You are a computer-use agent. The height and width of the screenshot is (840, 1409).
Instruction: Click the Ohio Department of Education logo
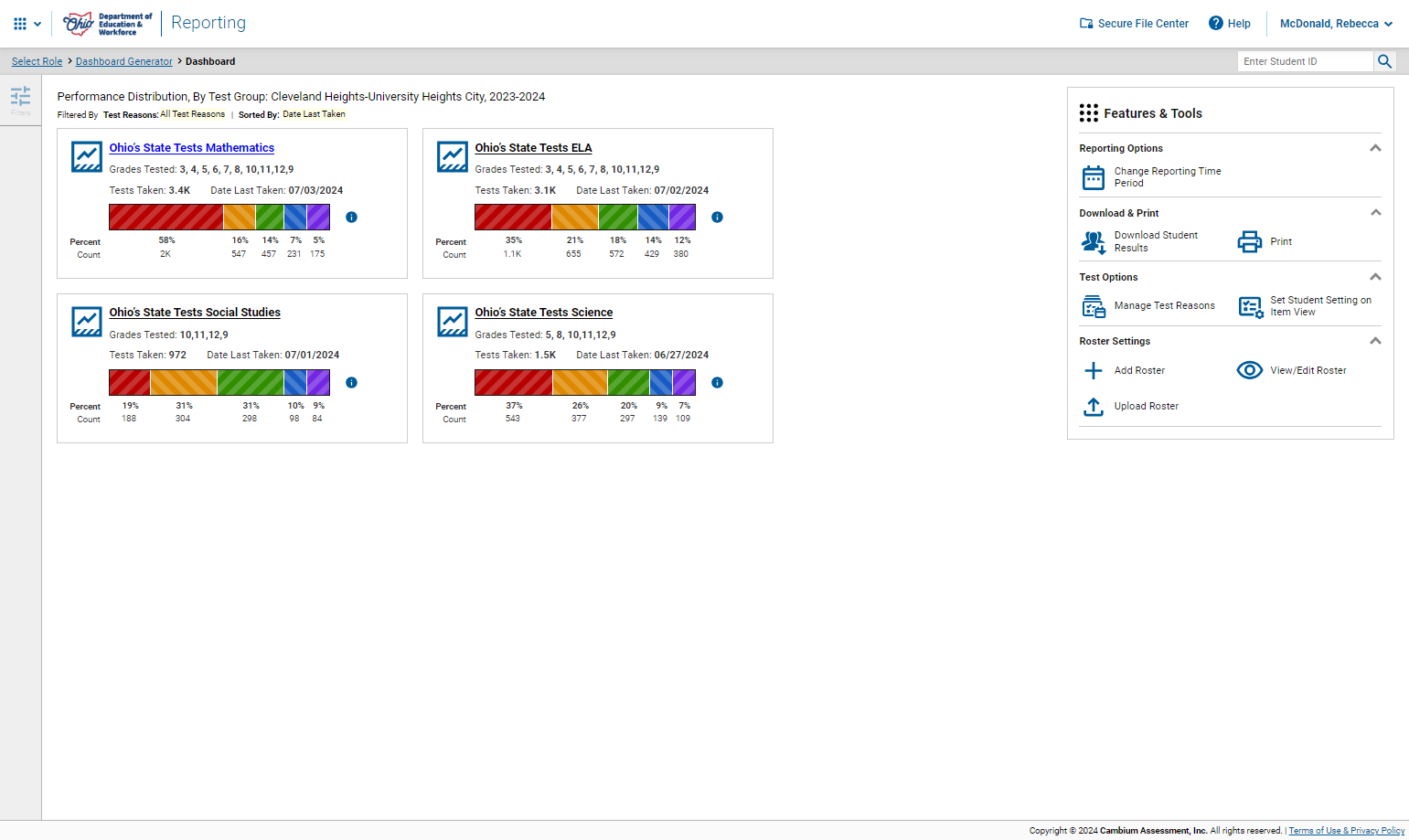[108, 24]
